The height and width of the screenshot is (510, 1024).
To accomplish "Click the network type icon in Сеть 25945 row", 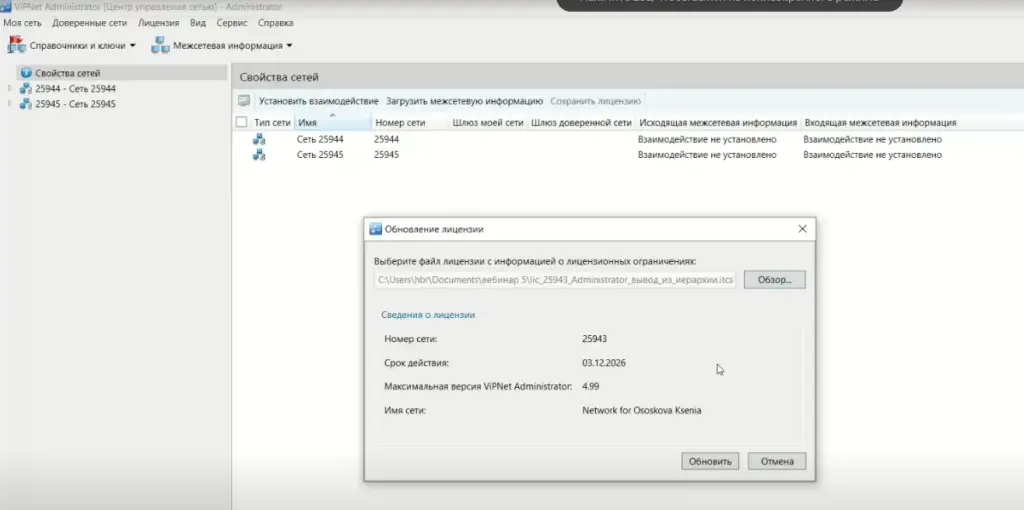I will tap(259, 155).
